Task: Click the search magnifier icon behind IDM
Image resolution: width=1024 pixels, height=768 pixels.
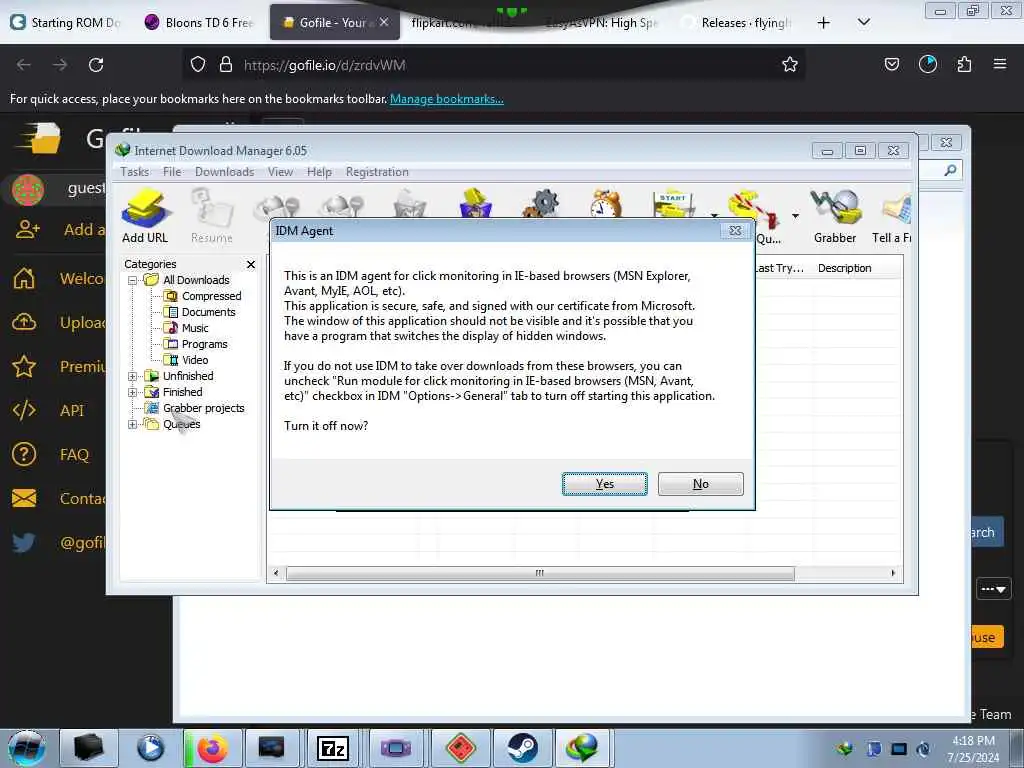Action: pos(950,170)
